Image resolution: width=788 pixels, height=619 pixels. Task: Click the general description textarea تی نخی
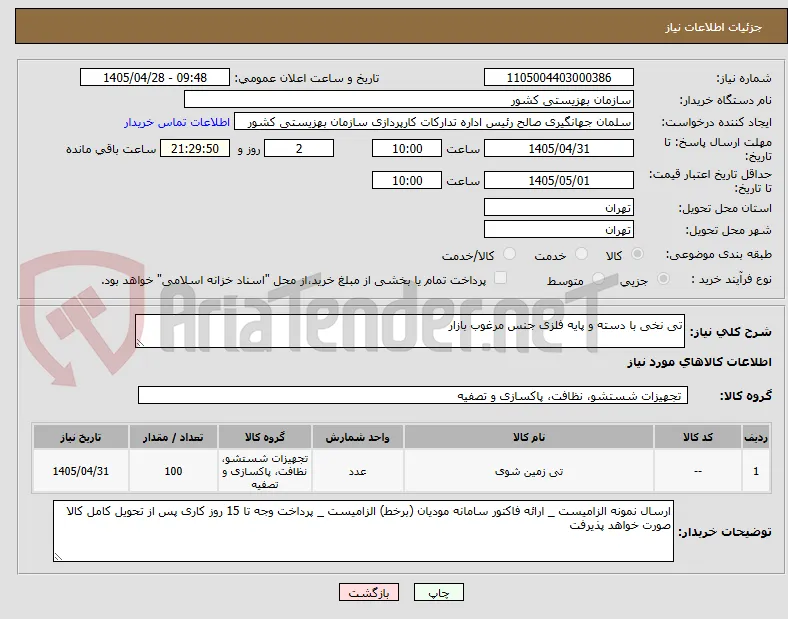410,331
